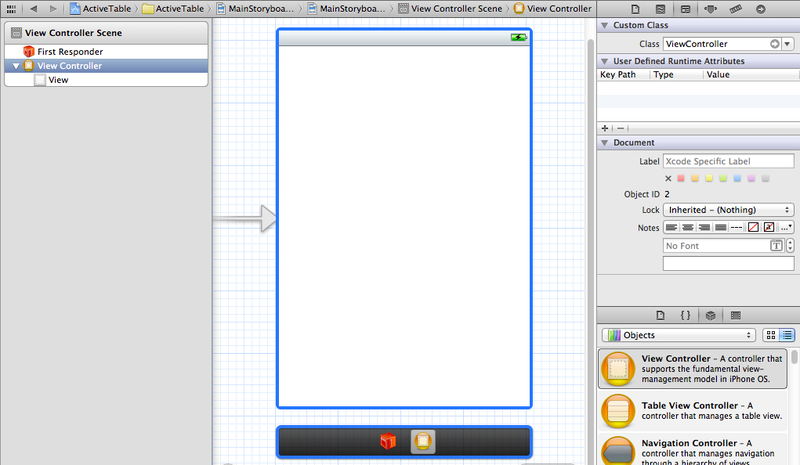
Task: Add a runtime attribute with plus button
Action: coord(605,128)
